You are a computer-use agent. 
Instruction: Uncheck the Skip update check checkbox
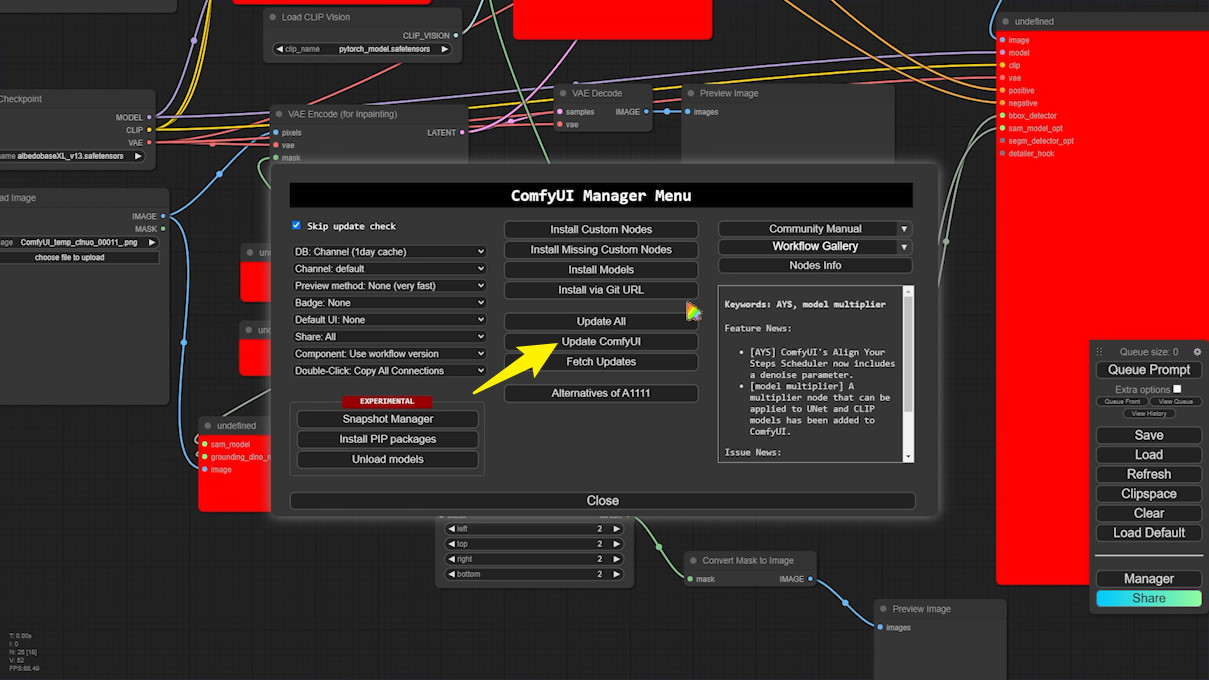point(296,226)
